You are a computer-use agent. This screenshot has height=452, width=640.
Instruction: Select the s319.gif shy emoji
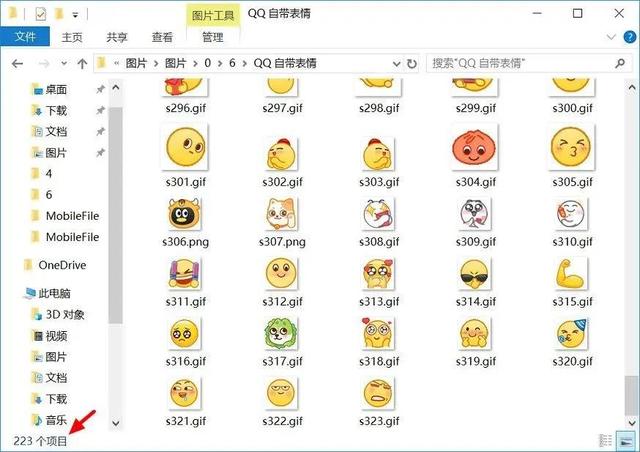[475, 334]
